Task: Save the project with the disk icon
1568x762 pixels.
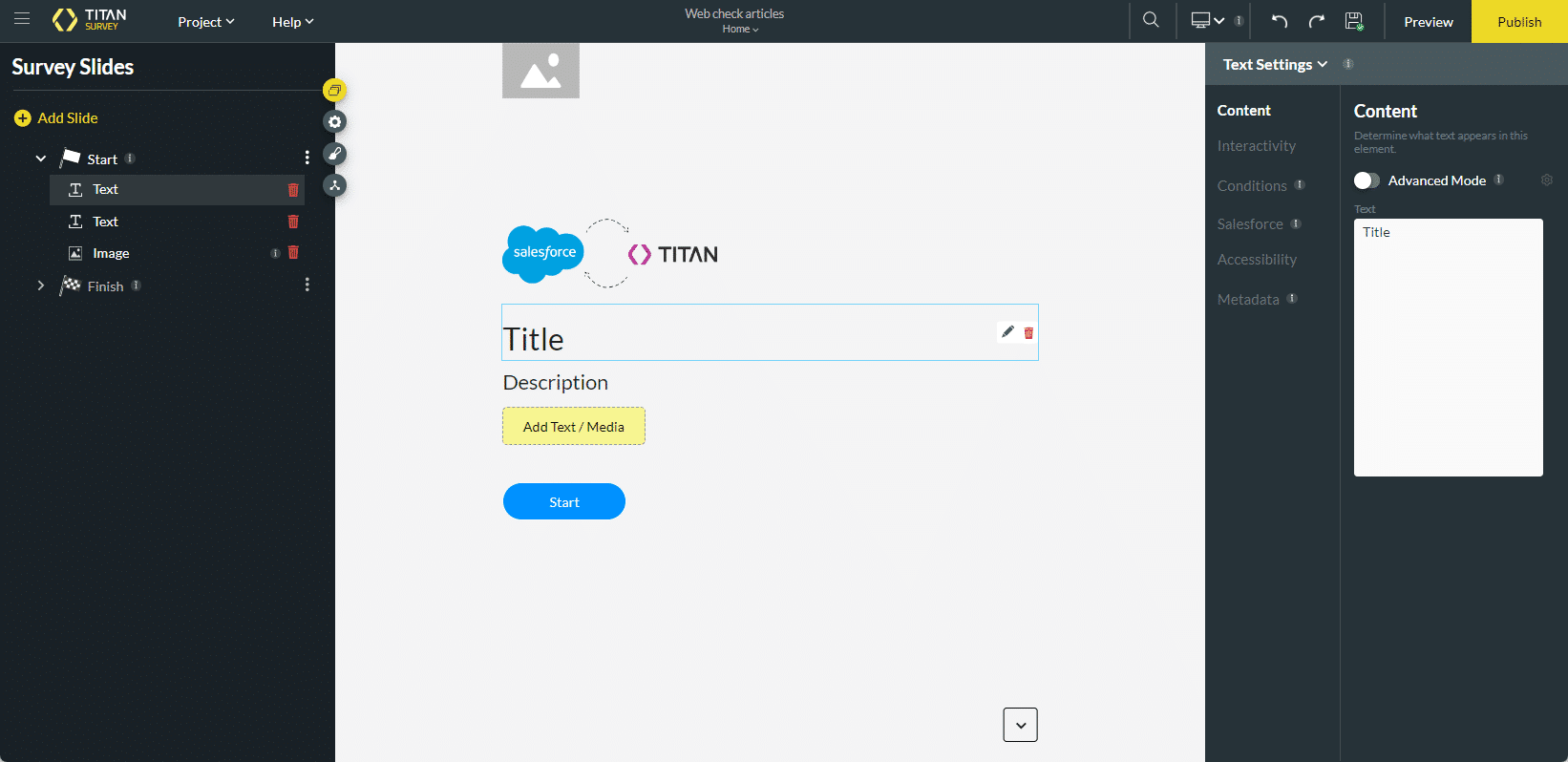Action: pos(1353,21)
